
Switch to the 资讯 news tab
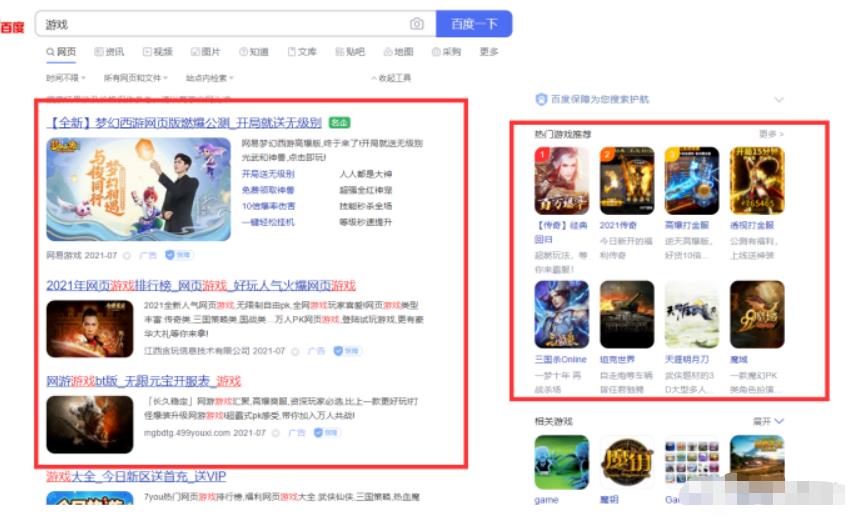click(109, 52)
